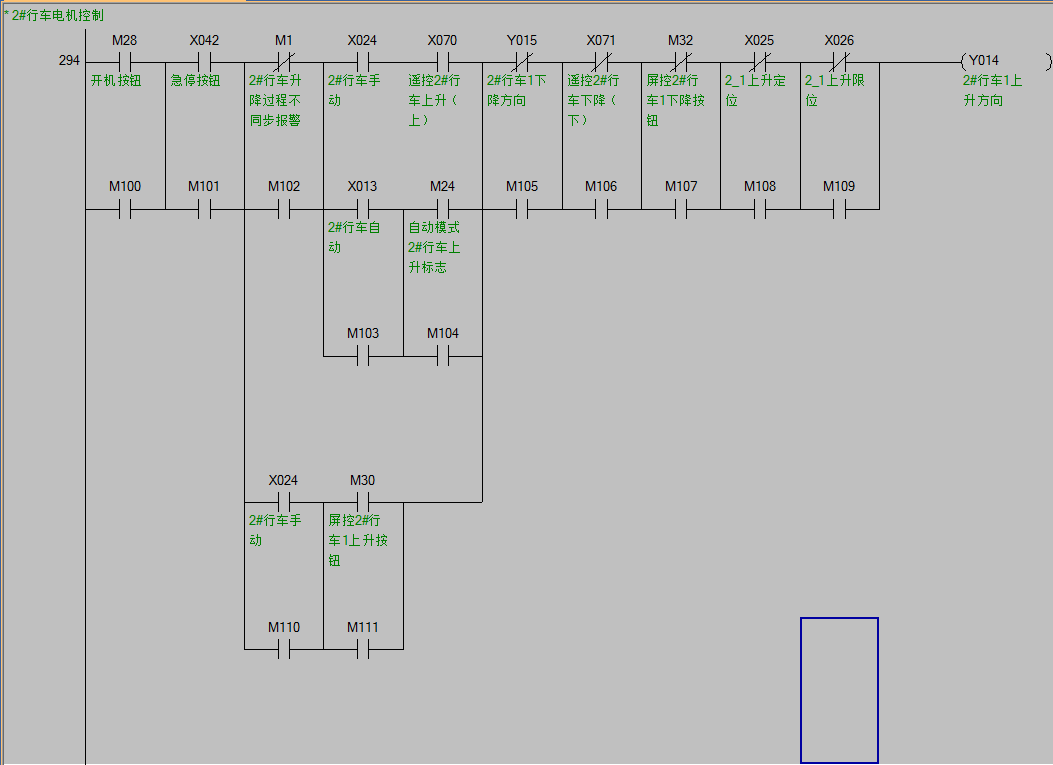1053x765 pixels.
Task: Click the blue cursor rectangle
Action: click(839, 690)
